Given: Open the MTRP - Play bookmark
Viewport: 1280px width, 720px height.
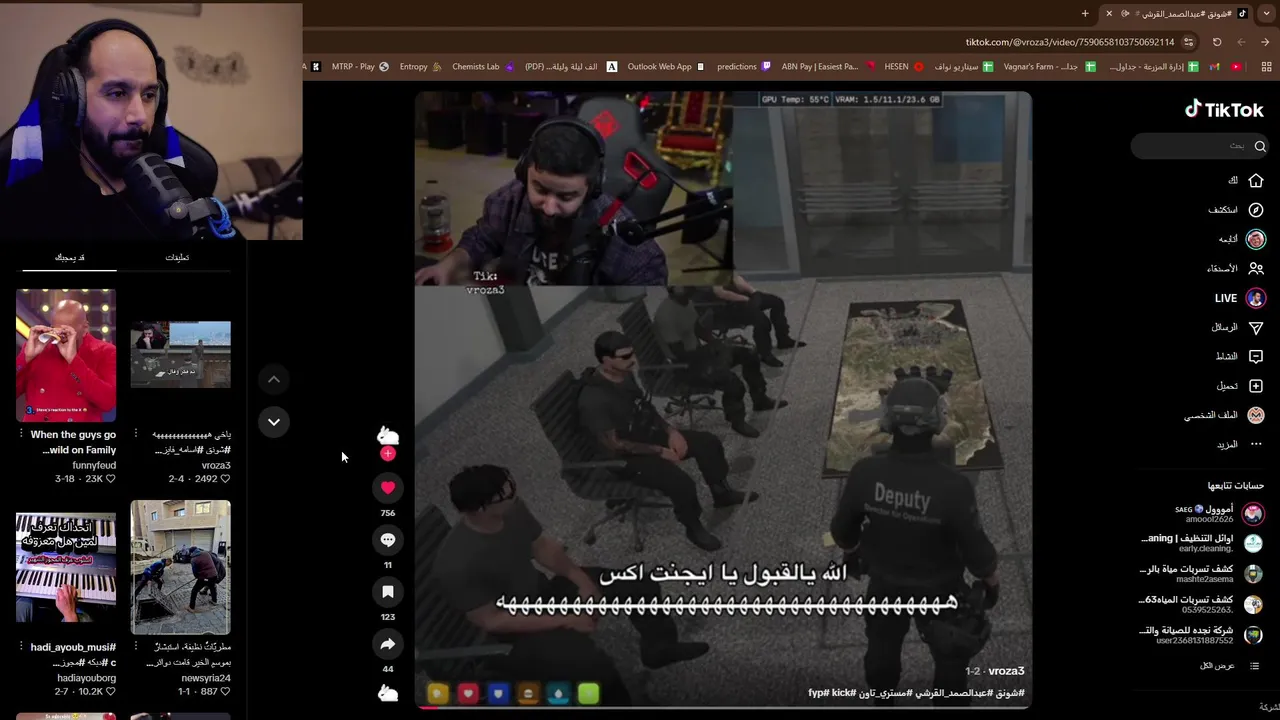Looking at the screenshot, I should pos(360,67).
